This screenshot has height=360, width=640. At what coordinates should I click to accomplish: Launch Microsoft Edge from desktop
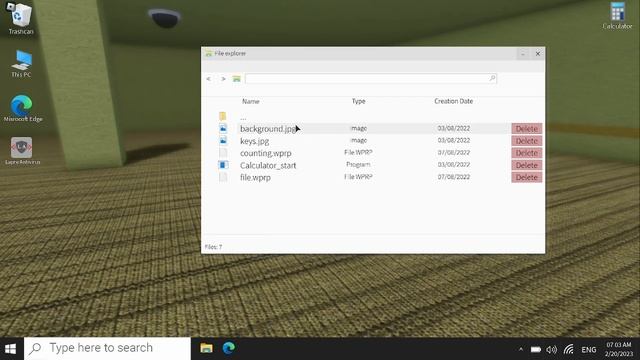click(x=22, y=108)
